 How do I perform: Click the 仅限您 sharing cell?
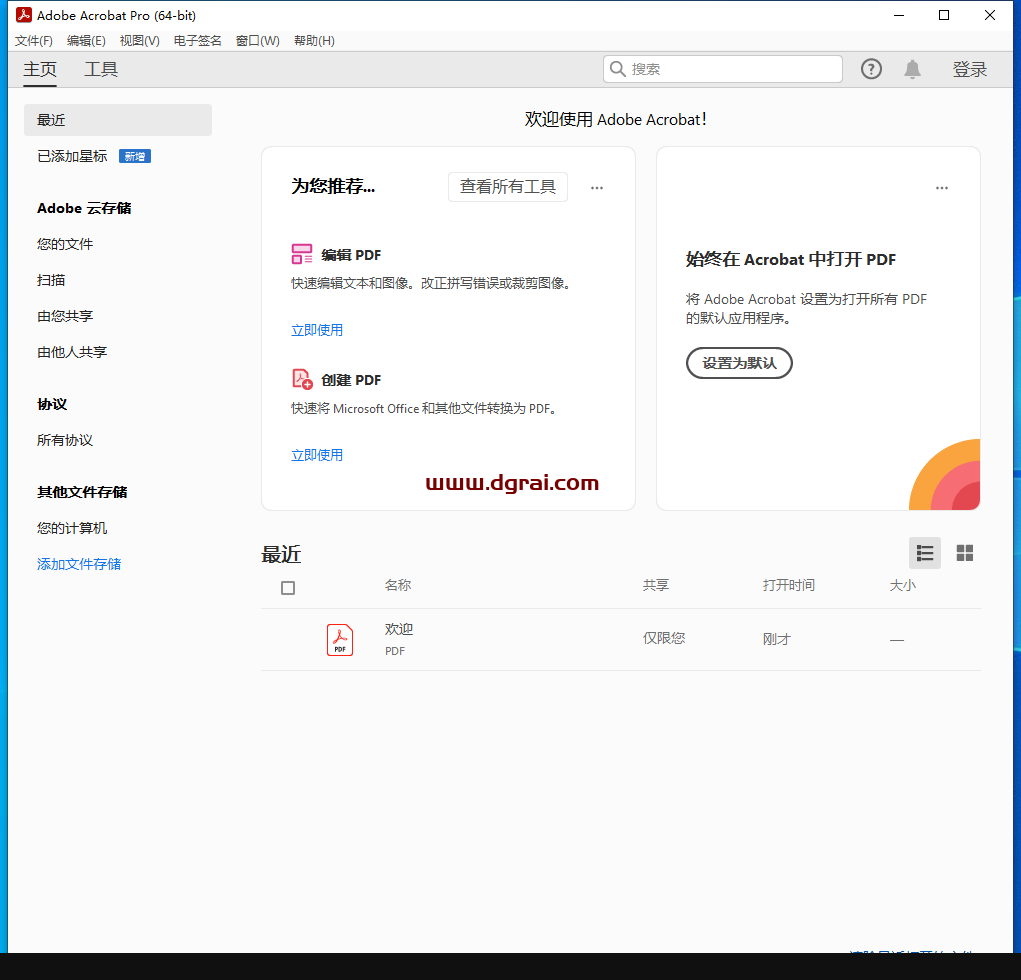[x=664, y=638]
